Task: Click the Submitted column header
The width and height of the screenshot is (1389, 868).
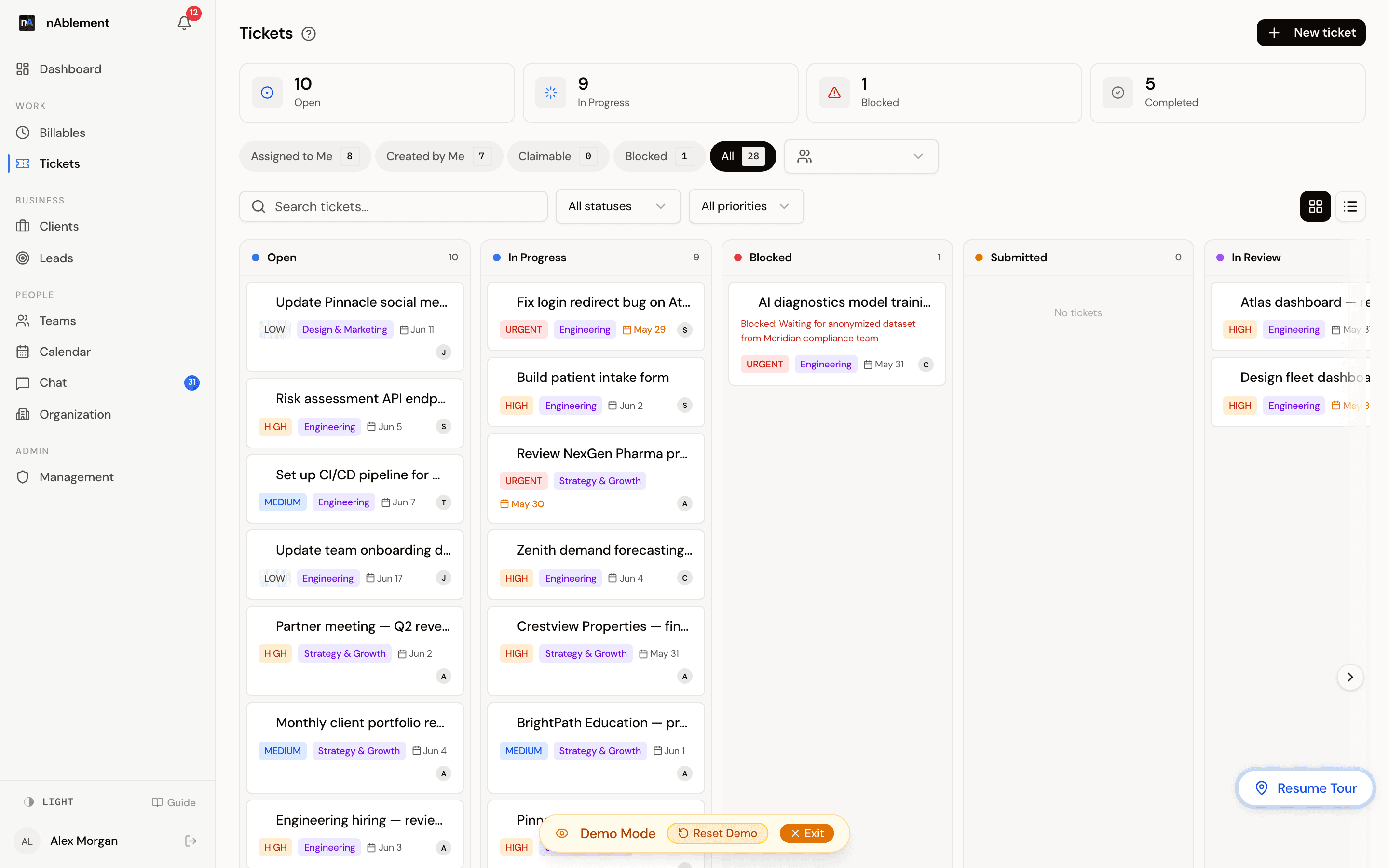Action: [1078, 257]
